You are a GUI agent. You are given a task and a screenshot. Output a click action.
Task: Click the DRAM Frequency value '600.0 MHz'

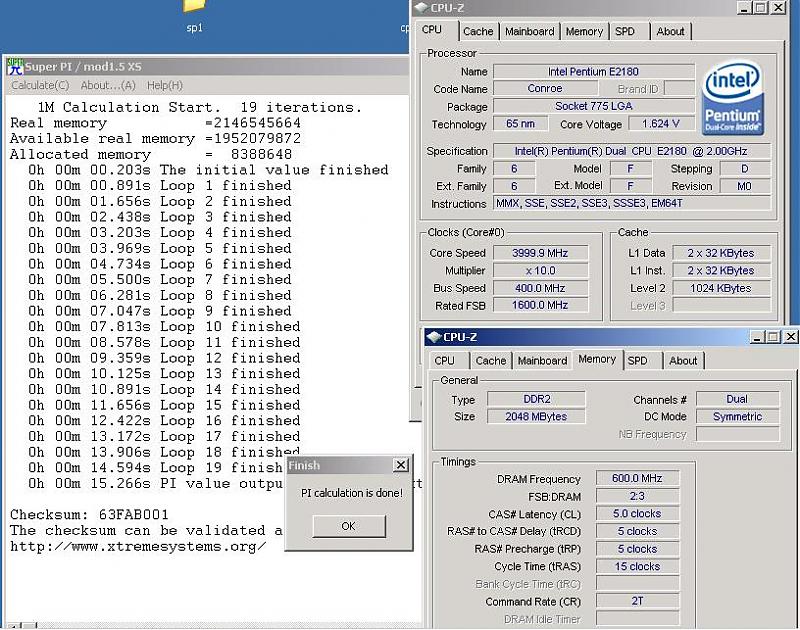(x=637, y=478)
